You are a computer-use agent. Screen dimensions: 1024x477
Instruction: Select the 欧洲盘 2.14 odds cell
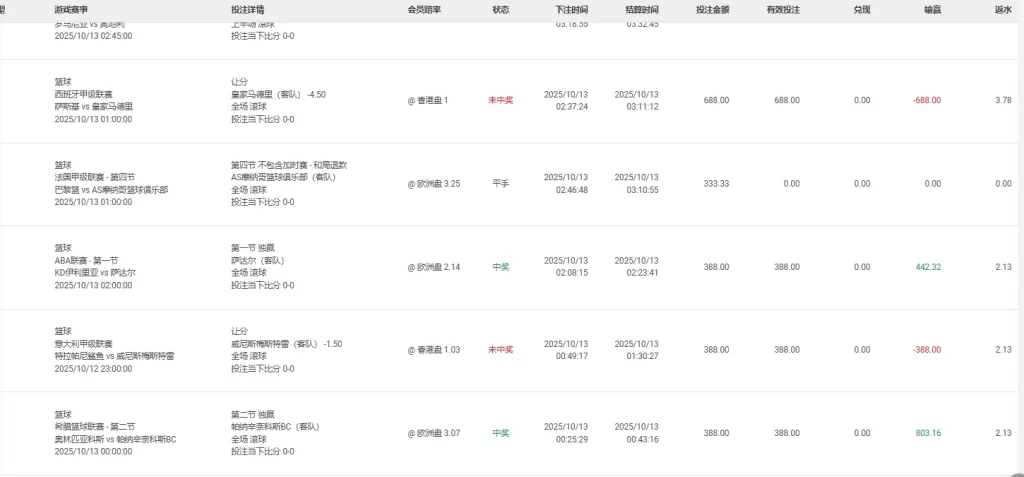pos(434,267)
